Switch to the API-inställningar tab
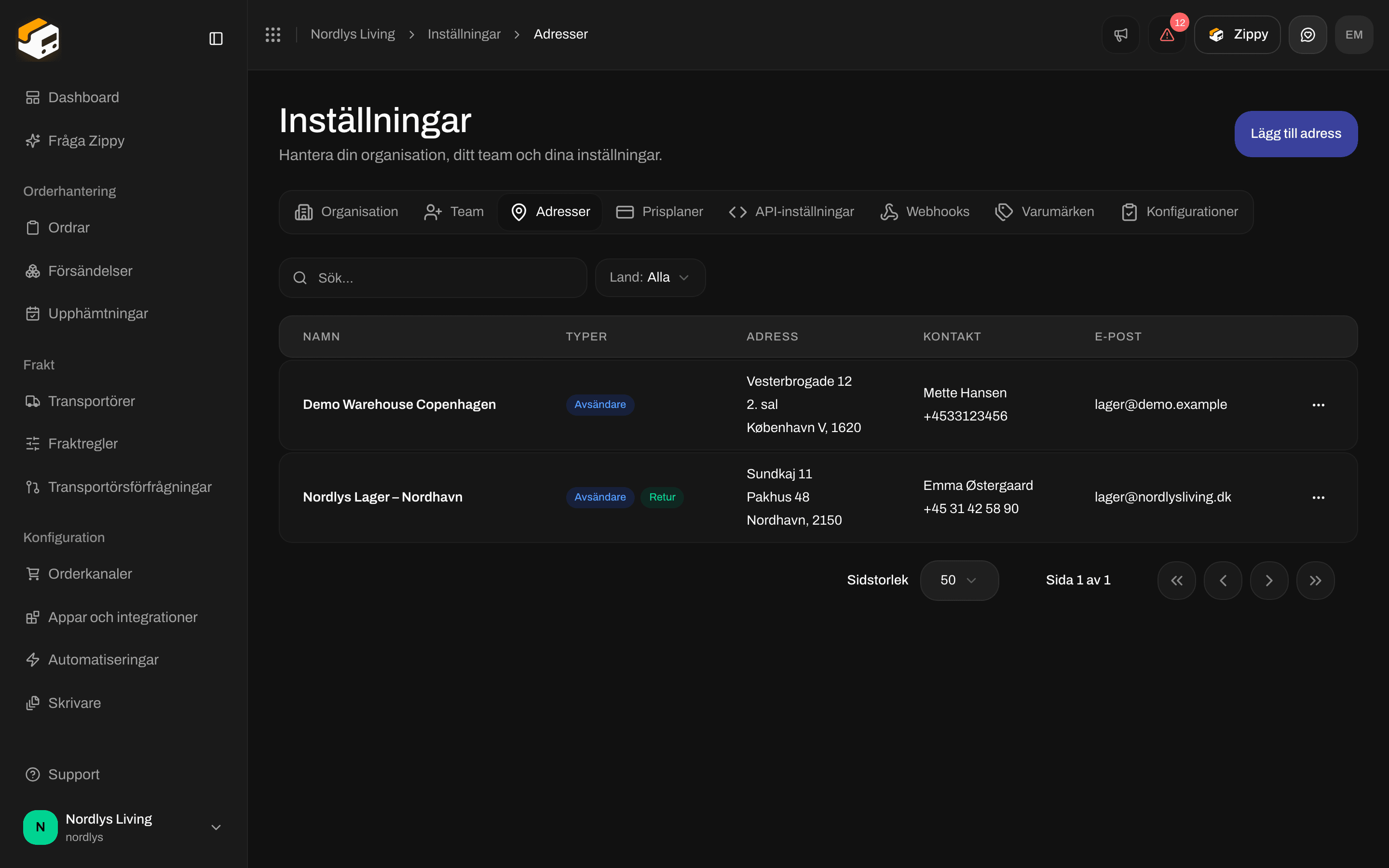 pyautogui.click(x=791, y=212)
